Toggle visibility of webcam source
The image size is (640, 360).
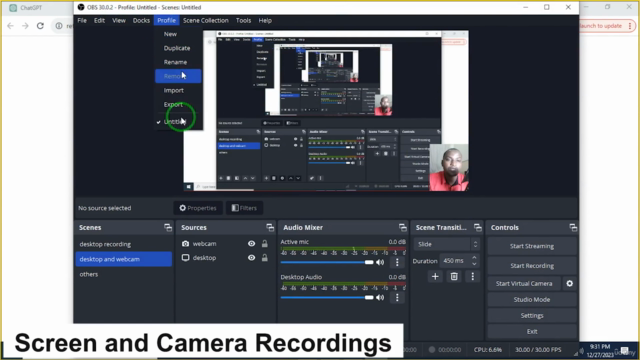(x=251, y=244)
